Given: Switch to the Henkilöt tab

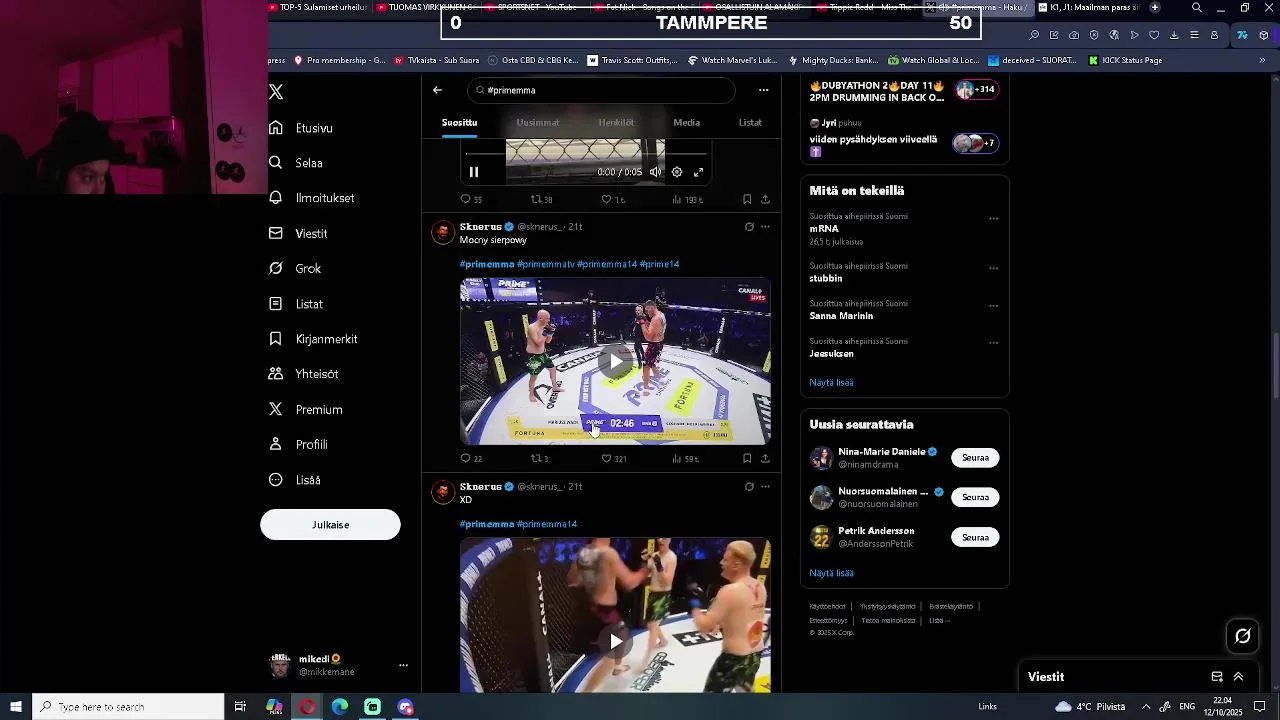Looking at the screenshot, I should (616, 122).
